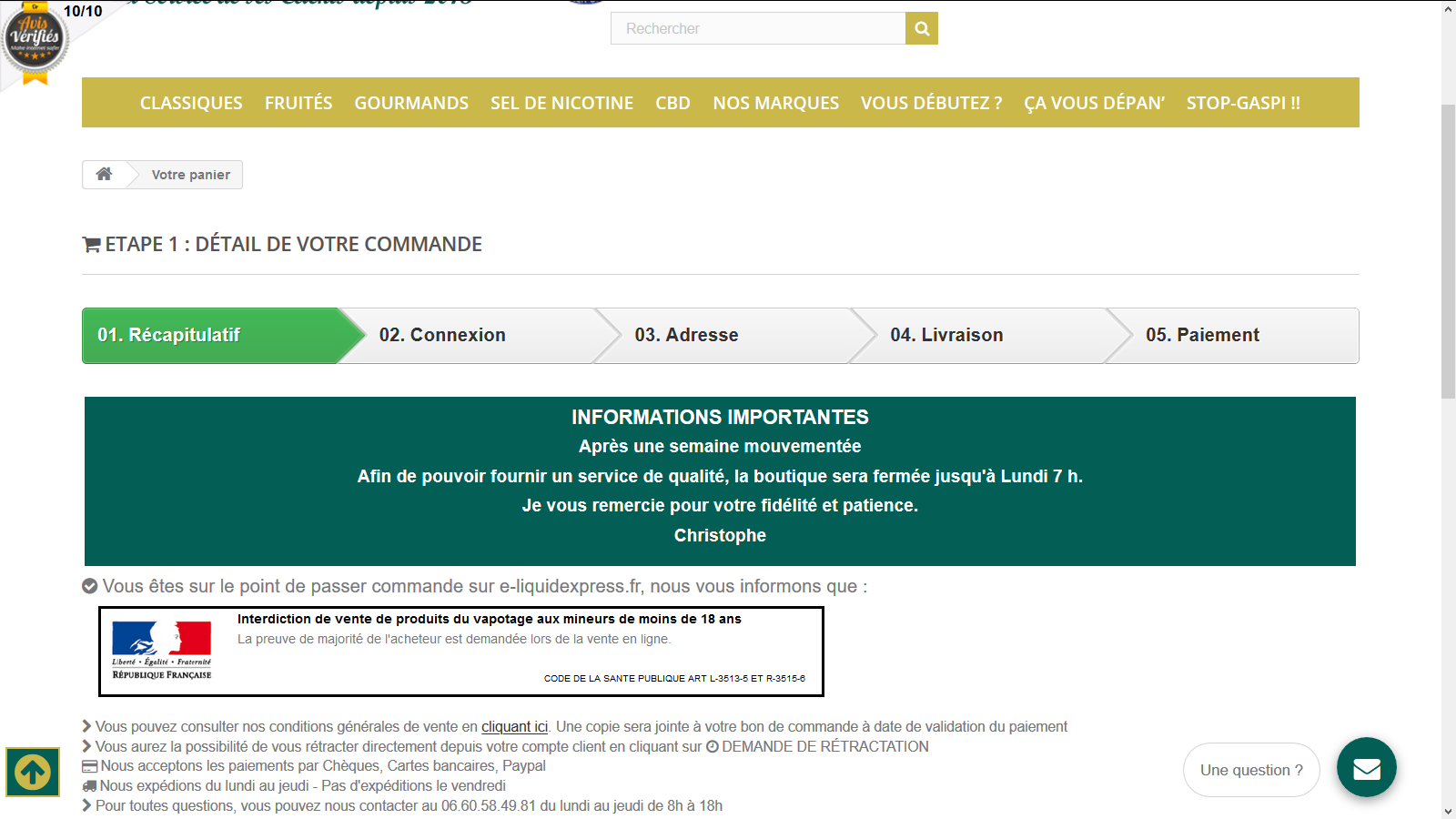Viewport: 1456px width, 819px height.
Task: Click Demande de rétractation link
Action: tap(824, 747)
